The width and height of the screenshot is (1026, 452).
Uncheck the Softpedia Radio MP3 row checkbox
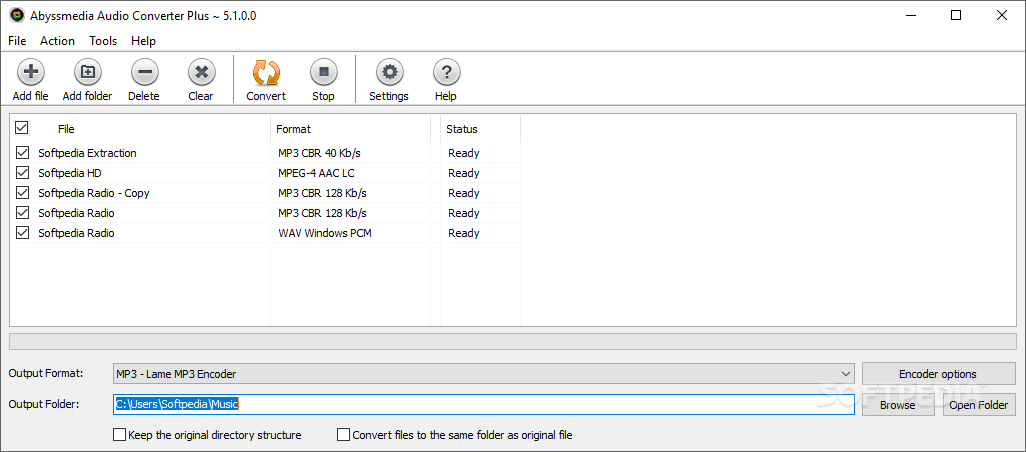(23, 213)
